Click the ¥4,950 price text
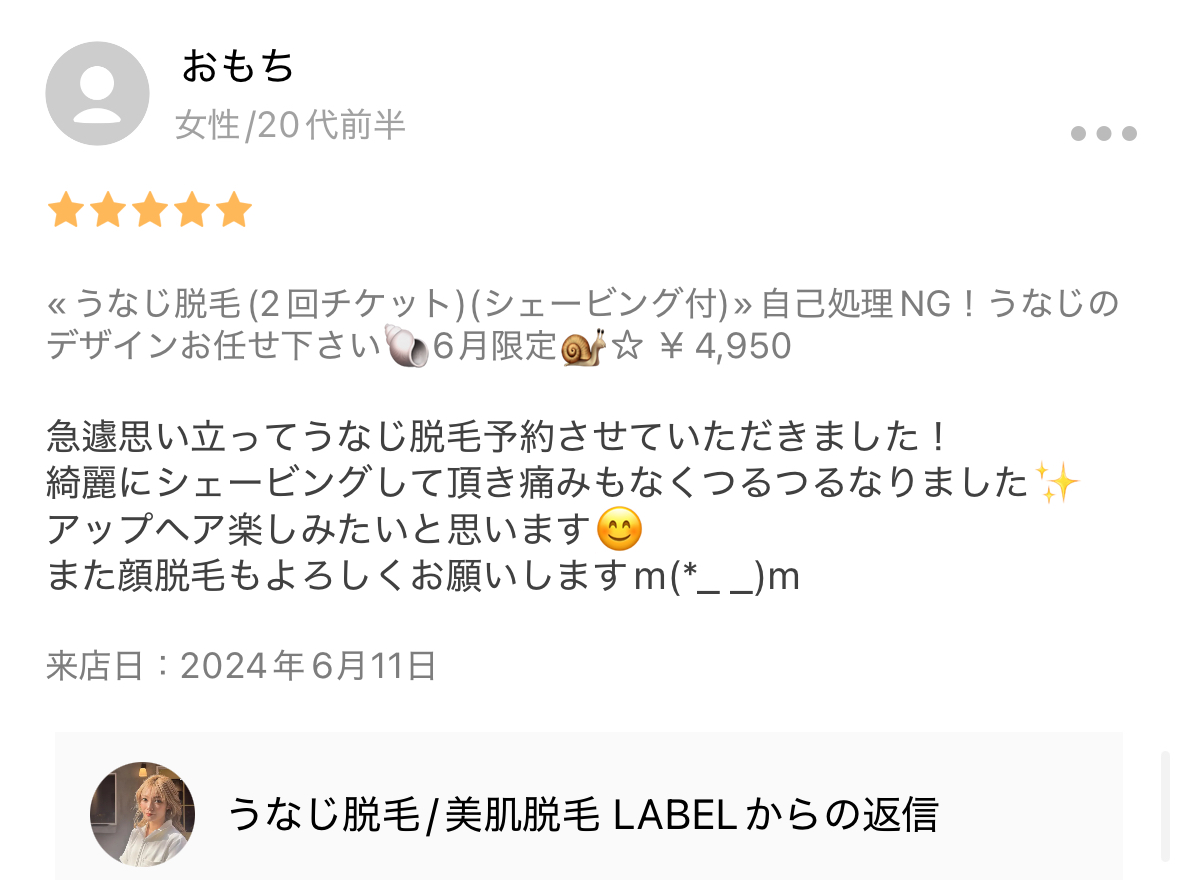 point(726,346)
